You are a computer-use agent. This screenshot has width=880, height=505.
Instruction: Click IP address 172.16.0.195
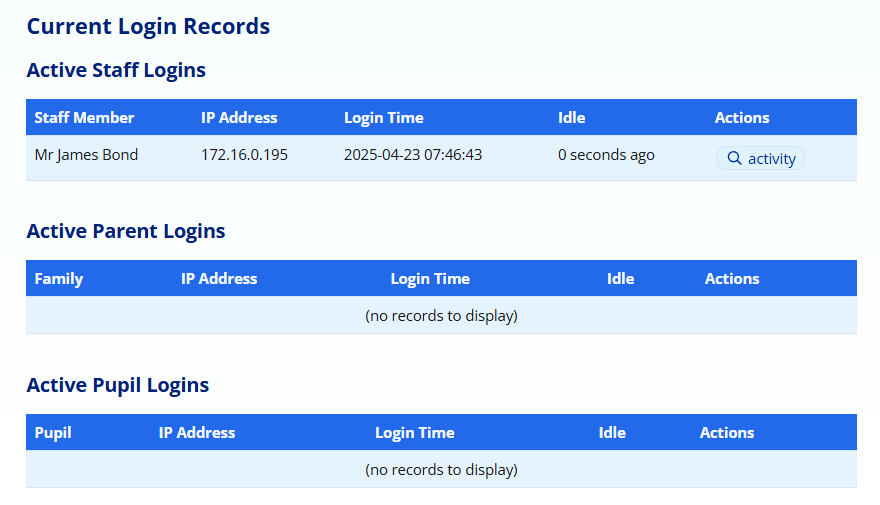point(244,155)
